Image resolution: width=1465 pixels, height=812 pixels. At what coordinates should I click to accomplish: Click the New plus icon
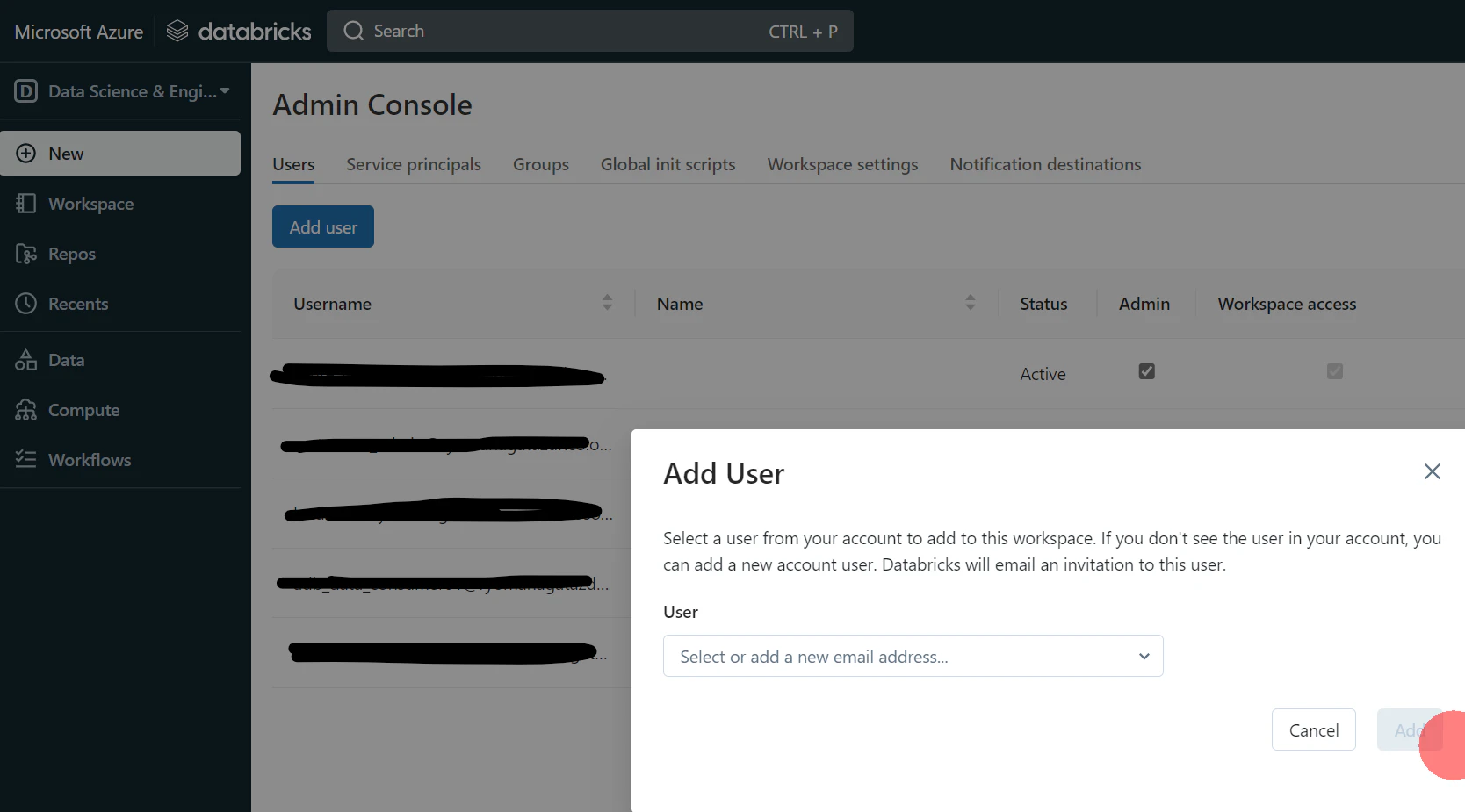[x=26, y=154]
